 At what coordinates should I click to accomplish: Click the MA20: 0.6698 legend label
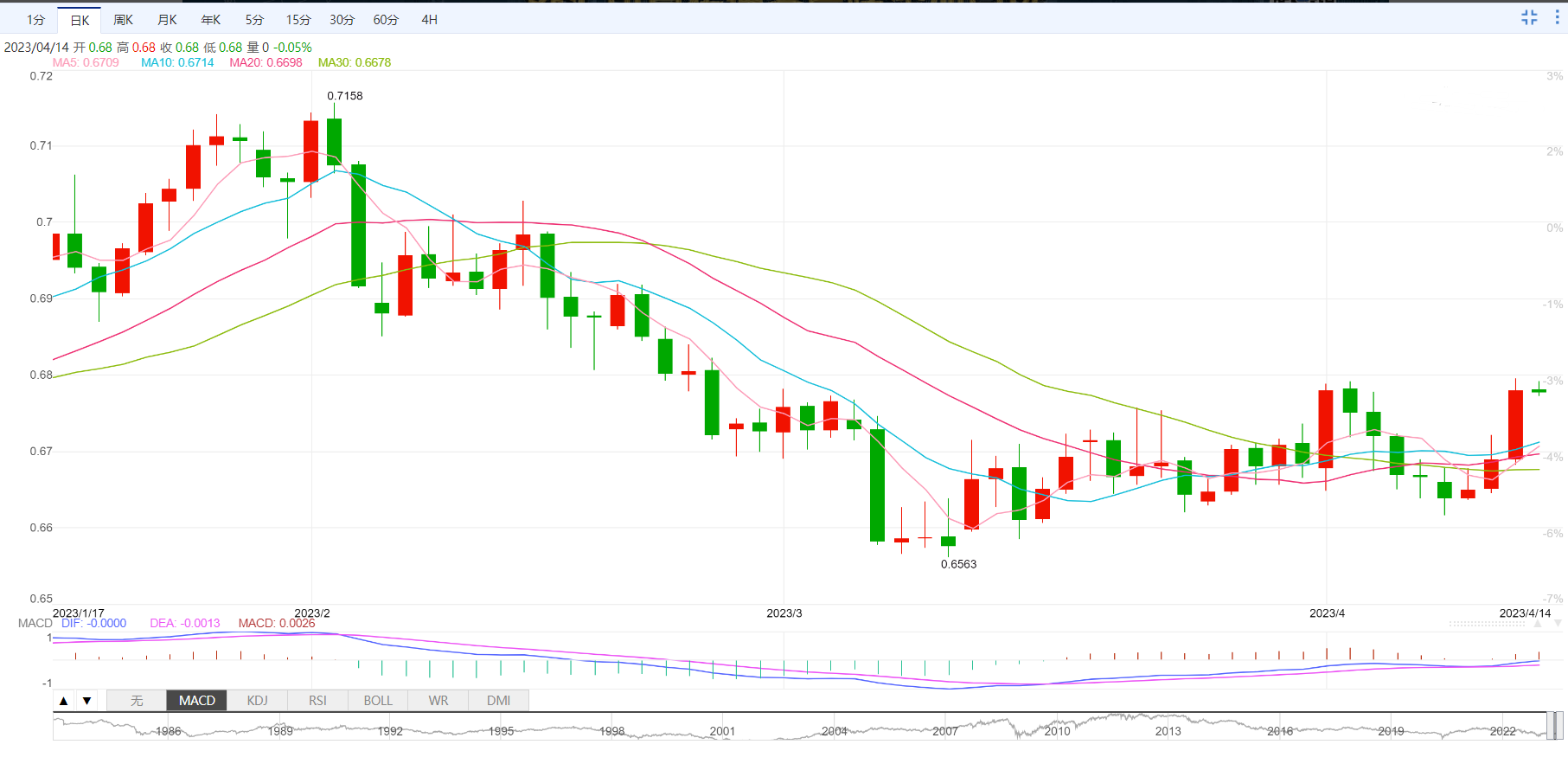(266, 62)
